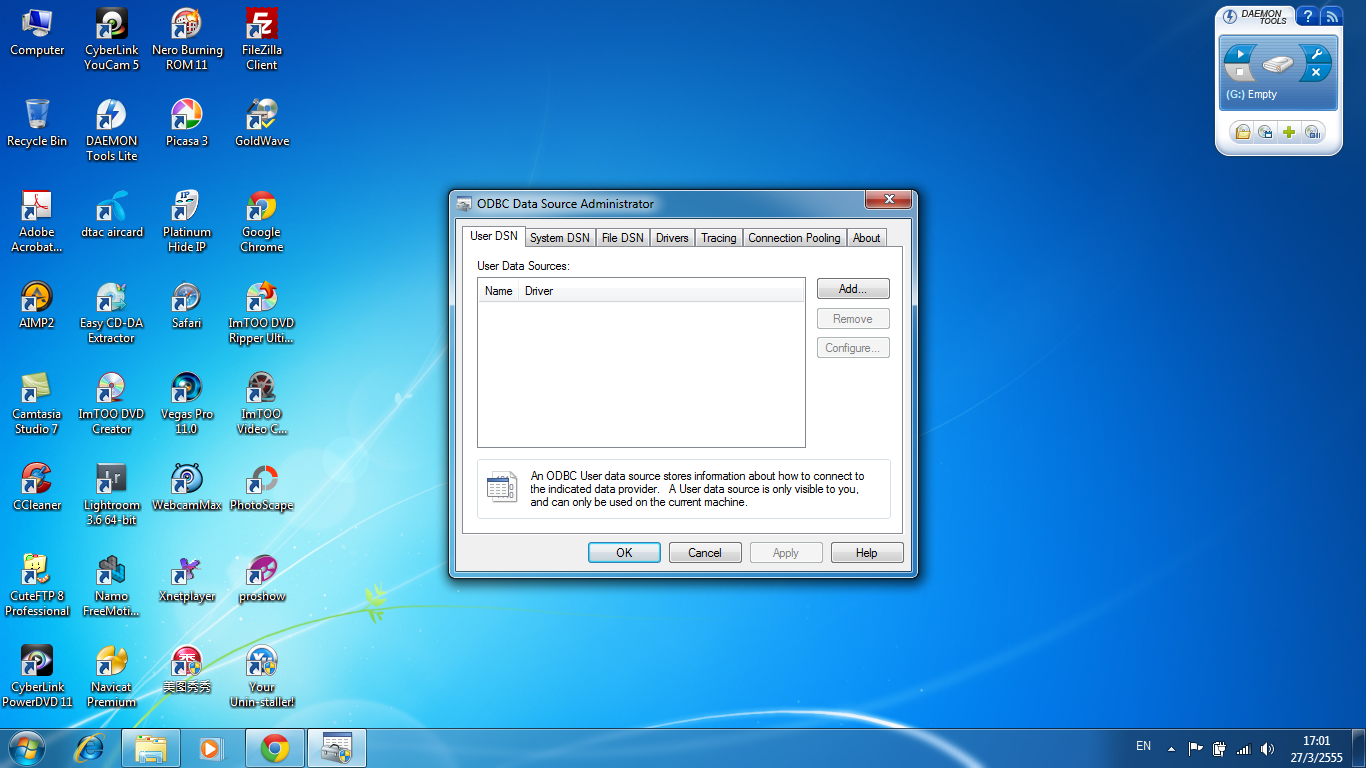This screenshot has height=768, width=1366.
Task: Click the X button beside the virtual drive
Action: pos(1316,72)
